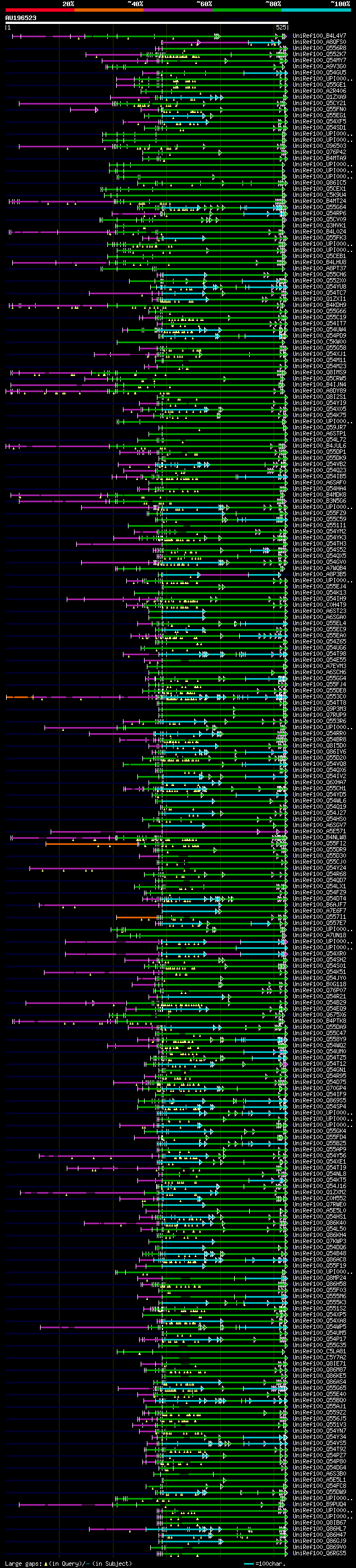356x1568 pixels.
Task: Open hit UniRef100_B4MTA9
Action: (319, 159)
